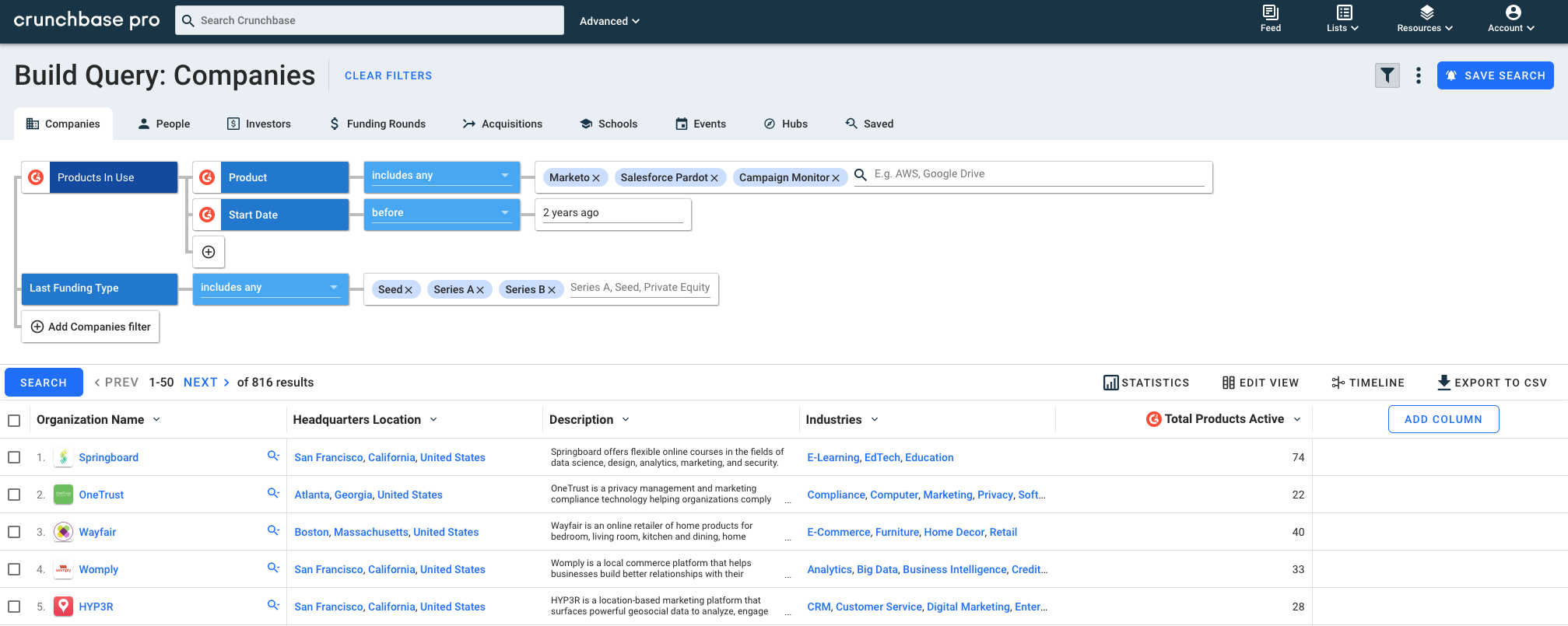Click the Products In Use filter
1568x626 pixels.
coord(100,177)
